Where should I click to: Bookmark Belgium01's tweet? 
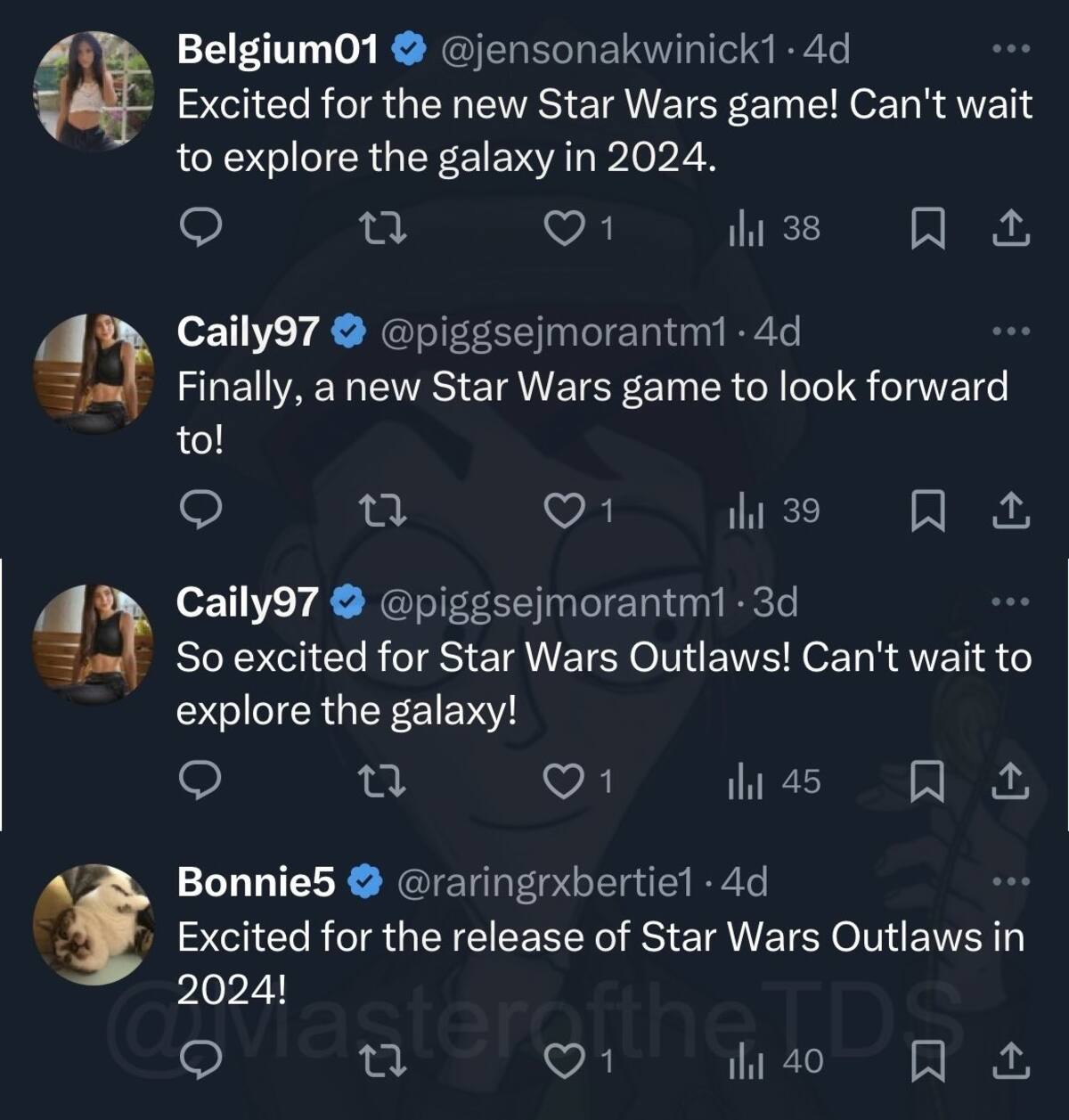(x=927, y=229)
